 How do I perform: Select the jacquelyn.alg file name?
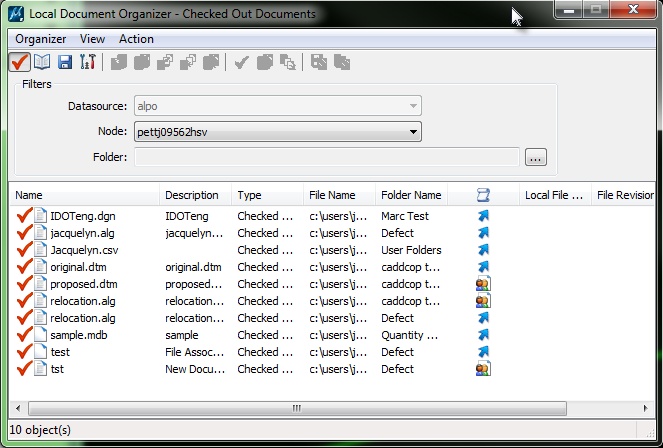tap(82, 233)
